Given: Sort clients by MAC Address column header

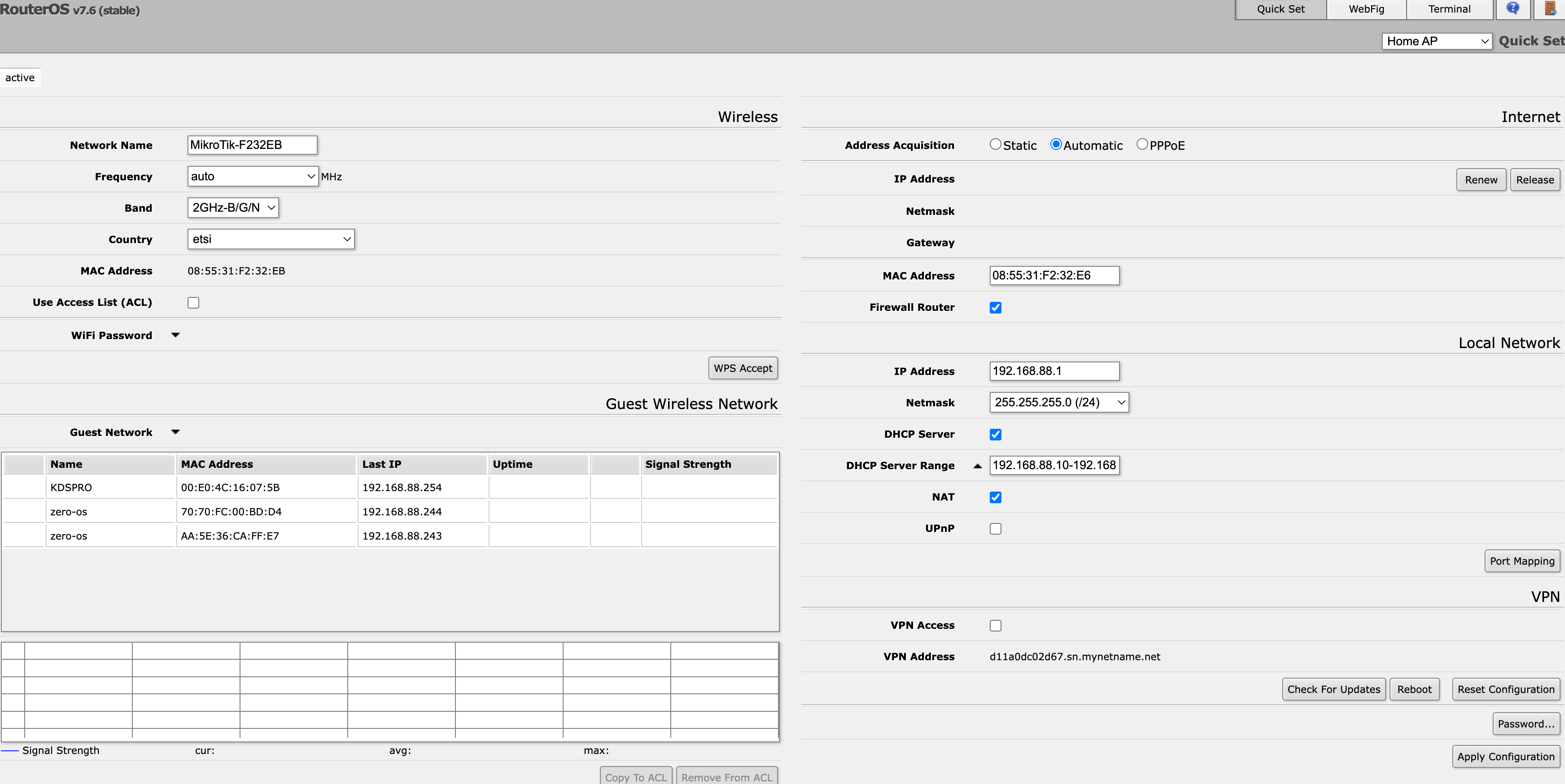Looking at the screenshot, I should click(x=266, y=464).
